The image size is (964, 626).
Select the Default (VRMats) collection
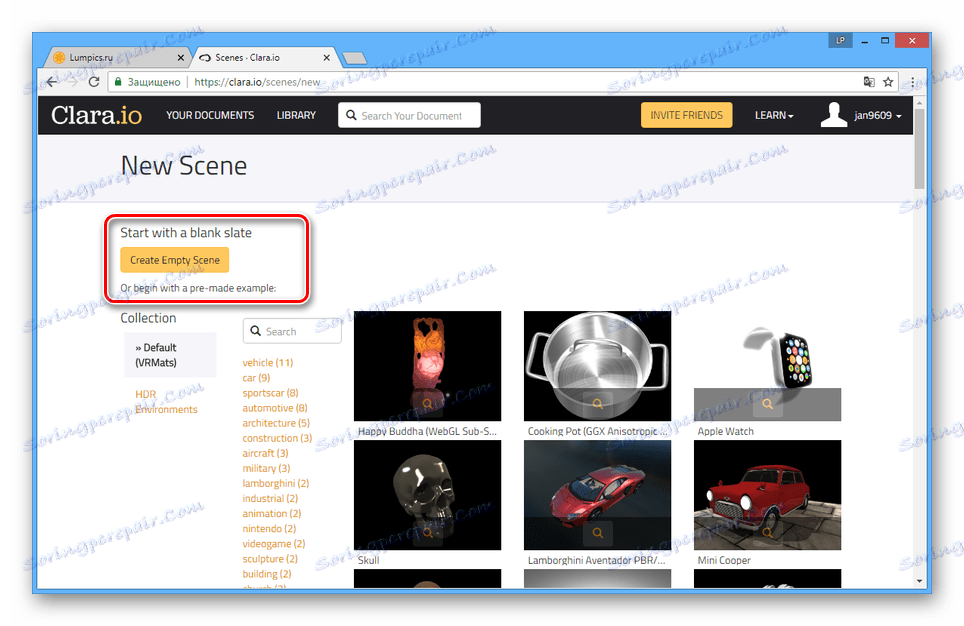click(x=170, y=355)
